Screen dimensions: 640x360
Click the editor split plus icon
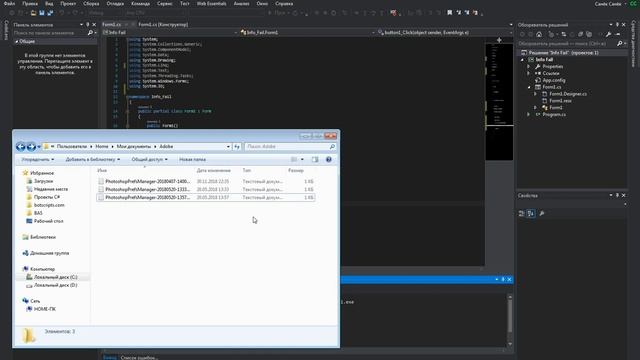pyautogui.click(x=499, y=40)
